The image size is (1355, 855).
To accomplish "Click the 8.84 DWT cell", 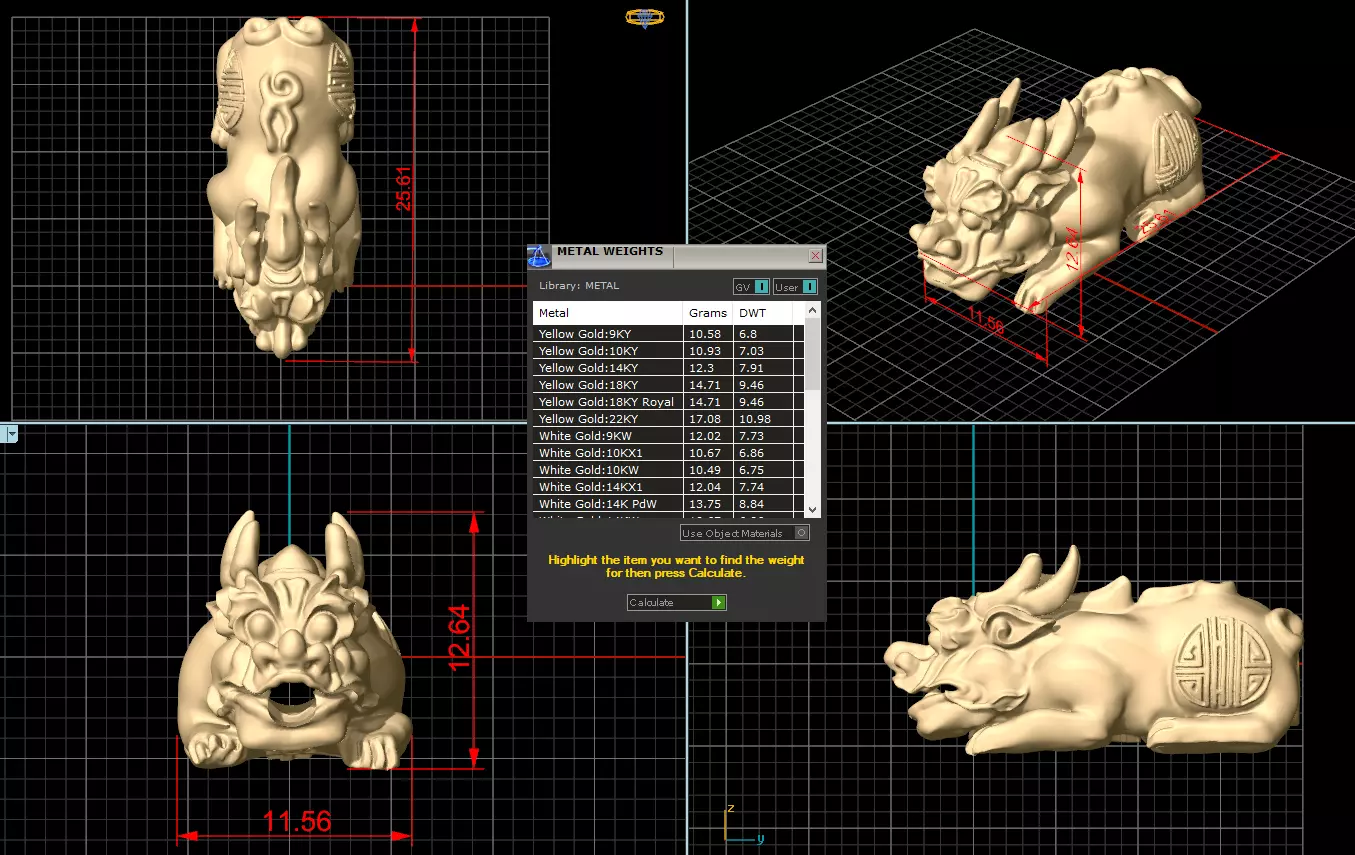I will tap(763, 504).
